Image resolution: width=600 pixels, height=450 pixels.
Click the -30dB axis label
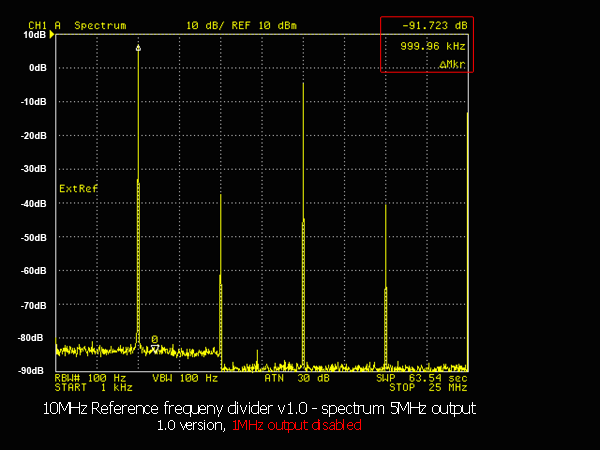[34, 169]
